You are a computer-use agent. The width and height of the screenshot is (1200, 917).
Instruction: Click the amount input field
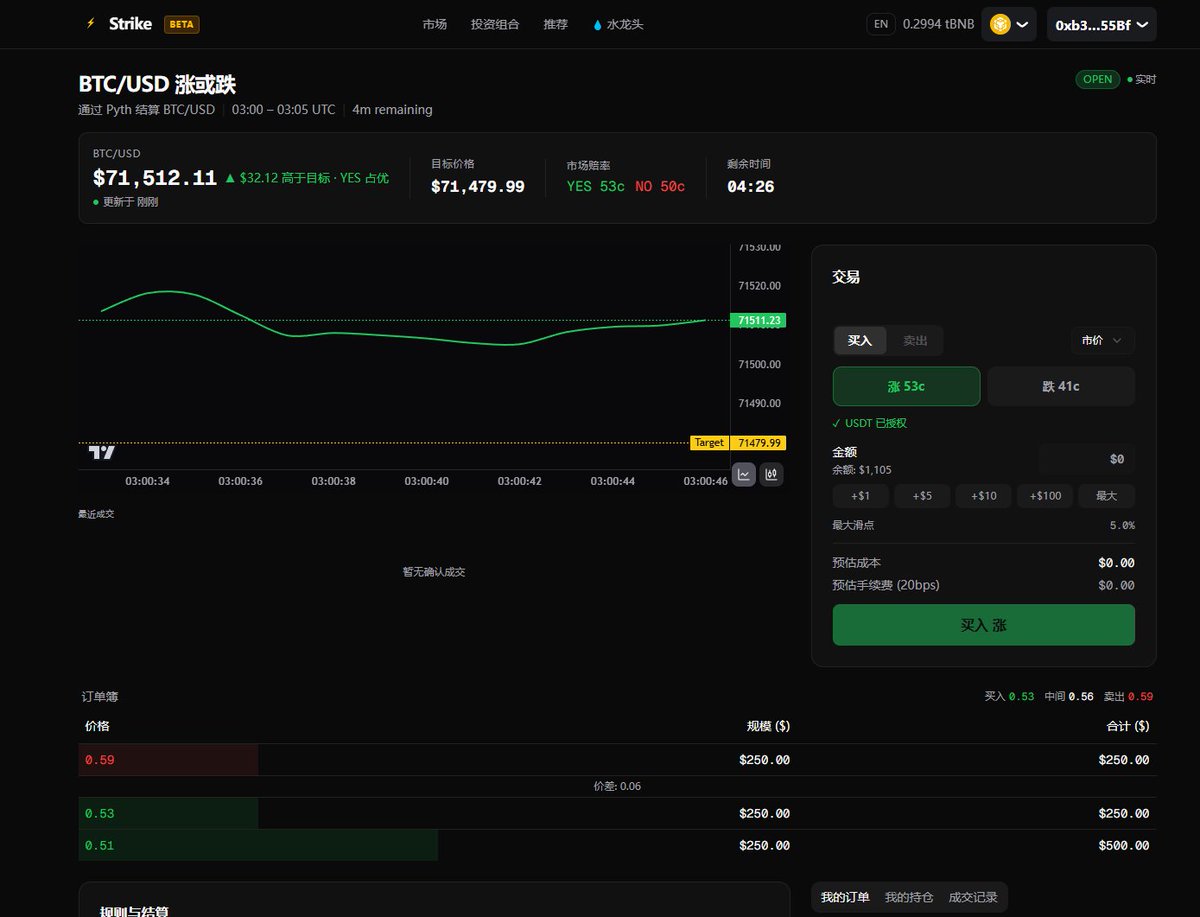click(x=1086, y=459)
